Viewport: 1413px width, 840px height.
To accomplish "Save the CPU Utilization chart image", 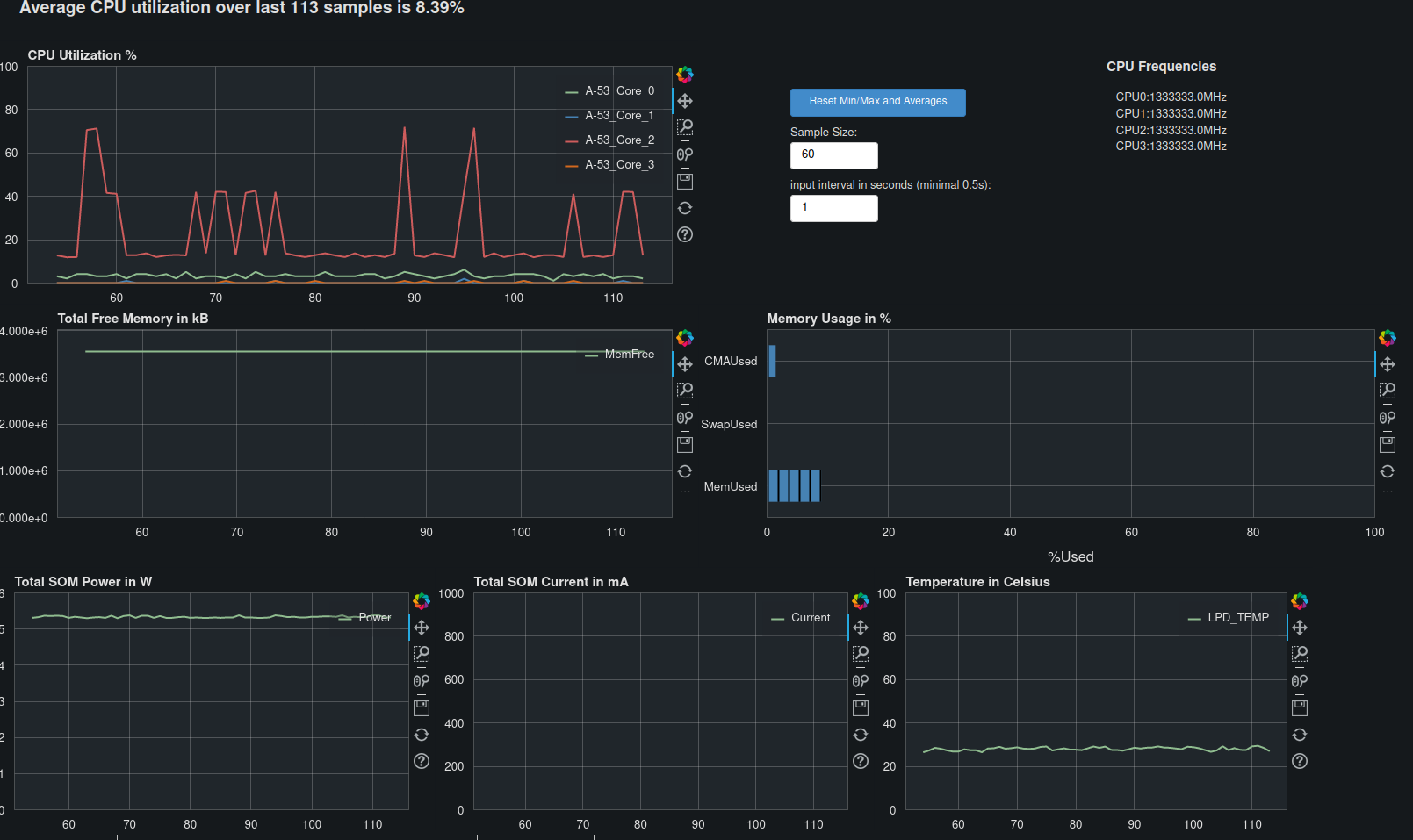I will click(x=685, y=181).
